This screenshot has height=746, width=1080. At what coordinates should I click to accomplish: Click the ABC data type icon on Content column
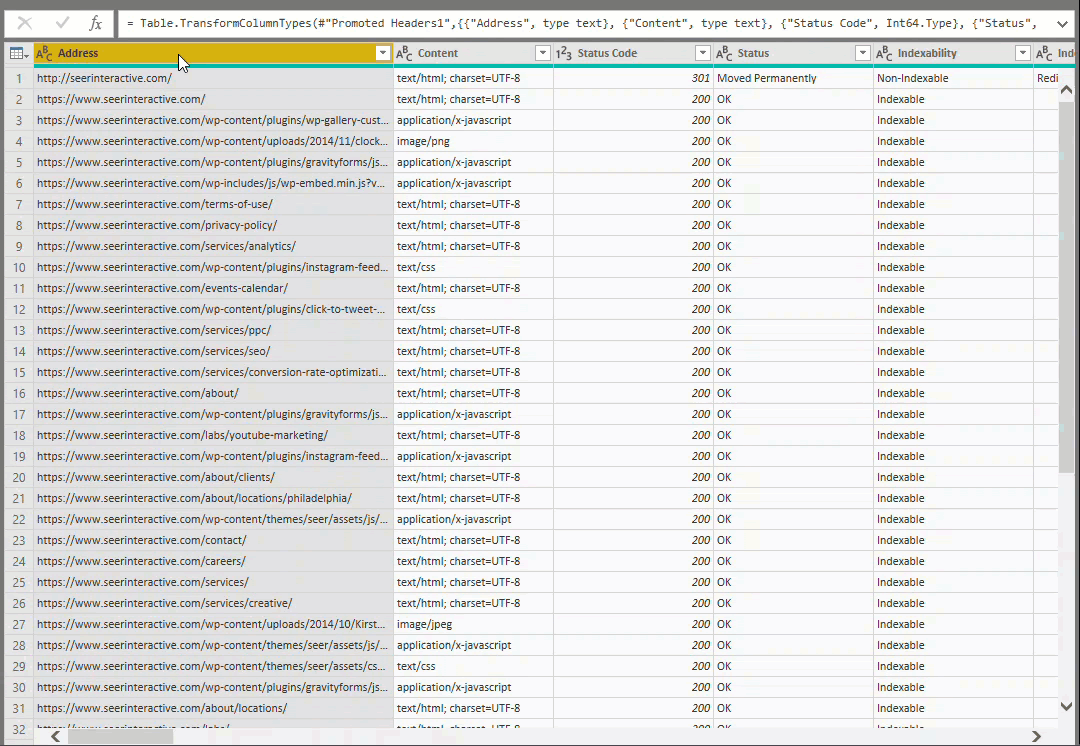[x=403, y=52]
